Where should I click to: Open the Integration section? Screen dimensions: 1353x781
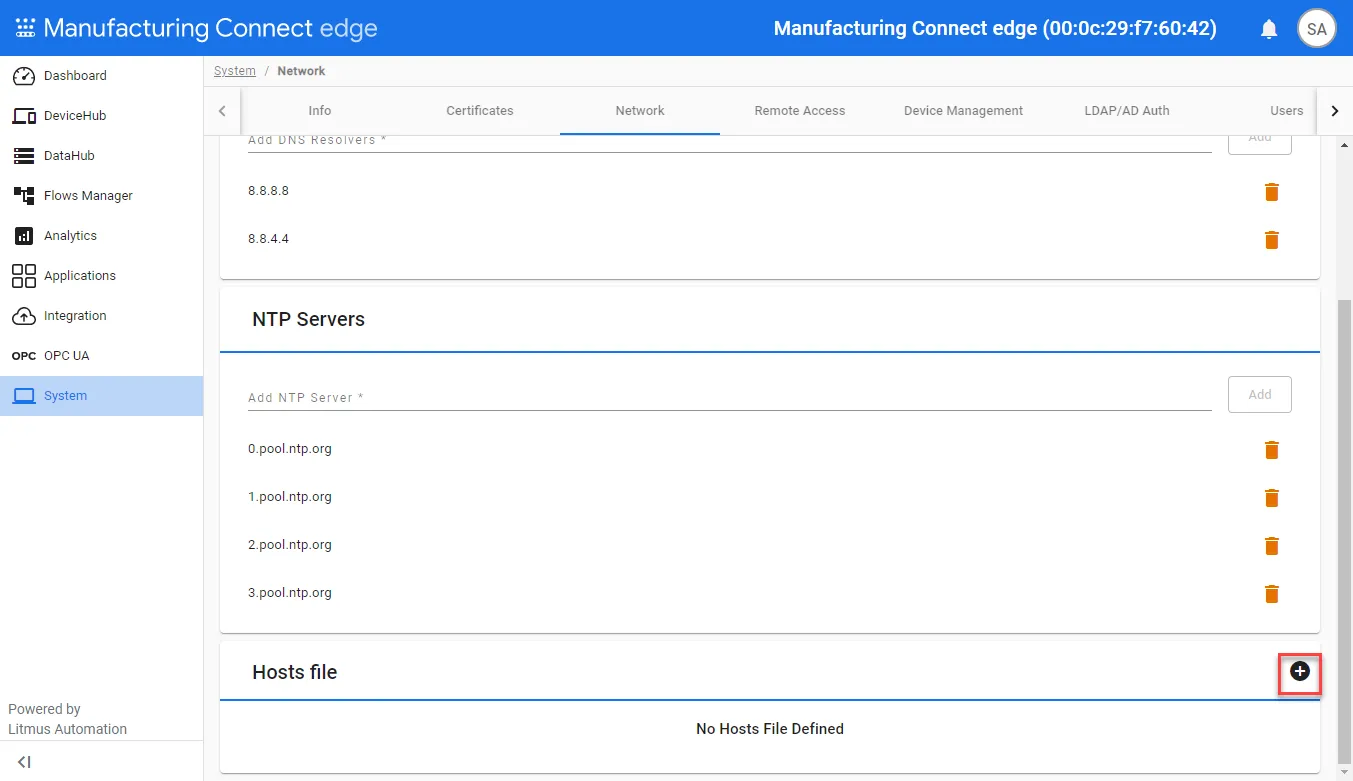pyautogui.click(x=101, y=316)
